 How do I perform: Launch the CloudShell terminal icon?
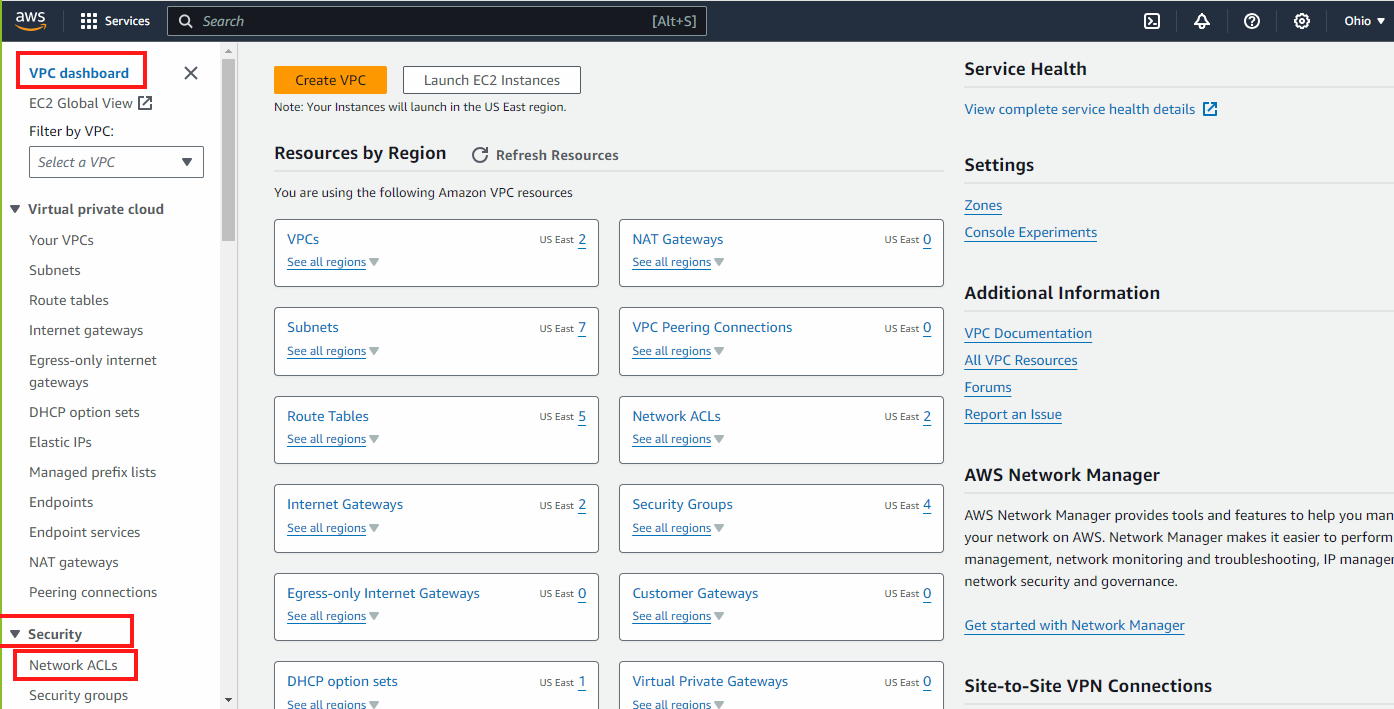(x=1152, y=21)
